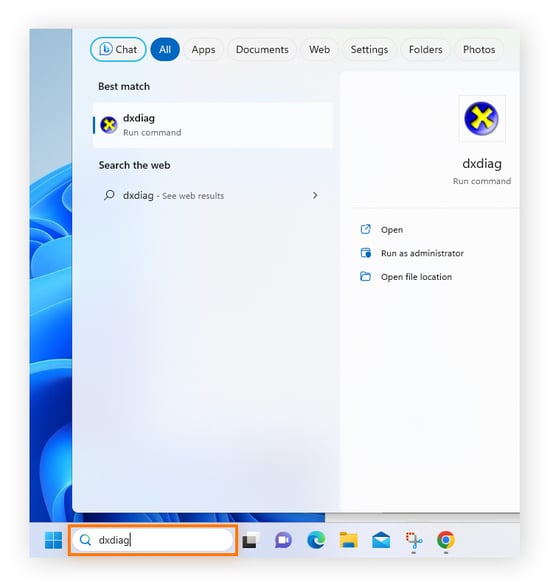The height and width of the screenshot is (587, 550).
Task: Click Open for dxdiag
Action: point(392,230)
